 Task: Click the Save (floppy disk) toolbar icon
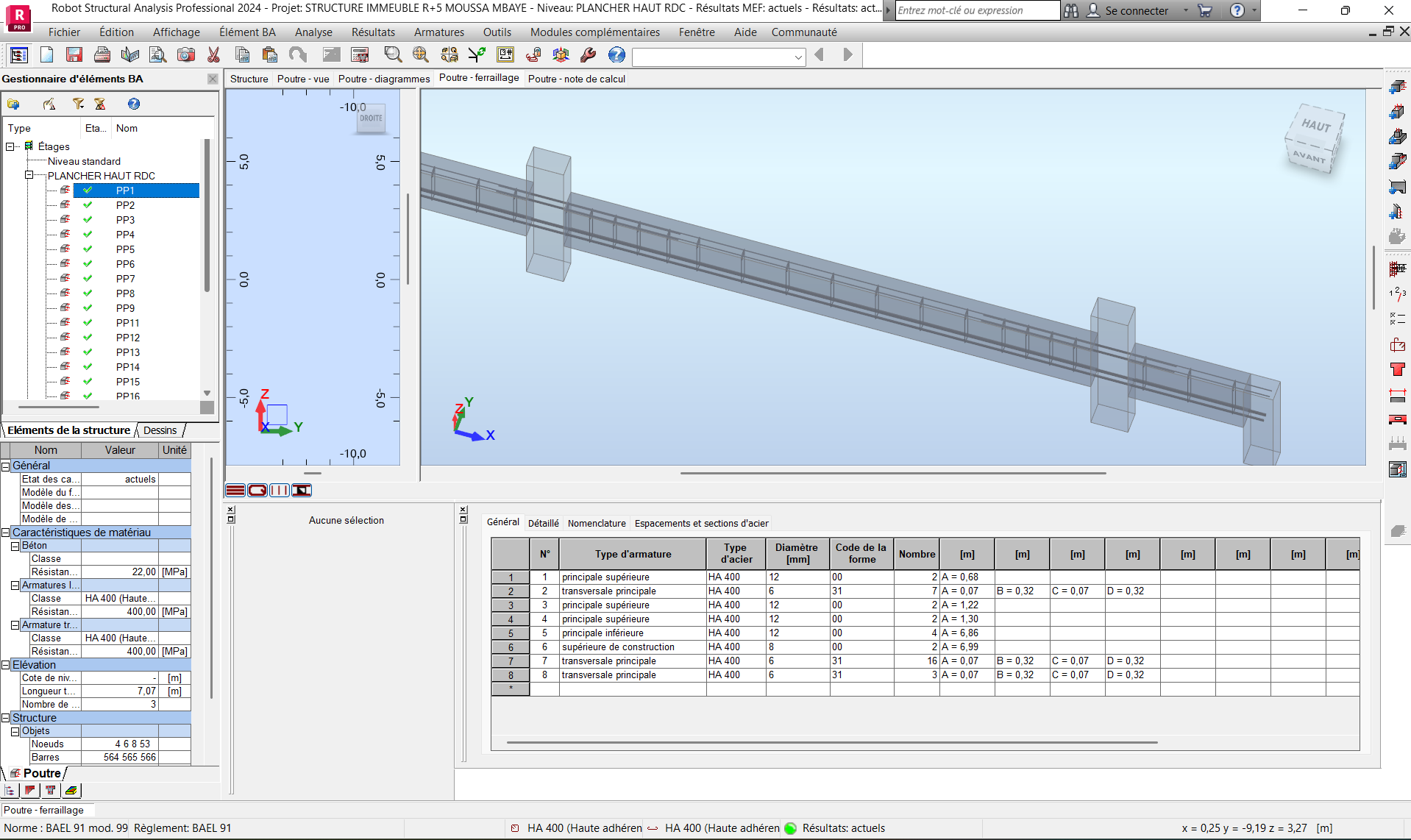pos(74,55)
